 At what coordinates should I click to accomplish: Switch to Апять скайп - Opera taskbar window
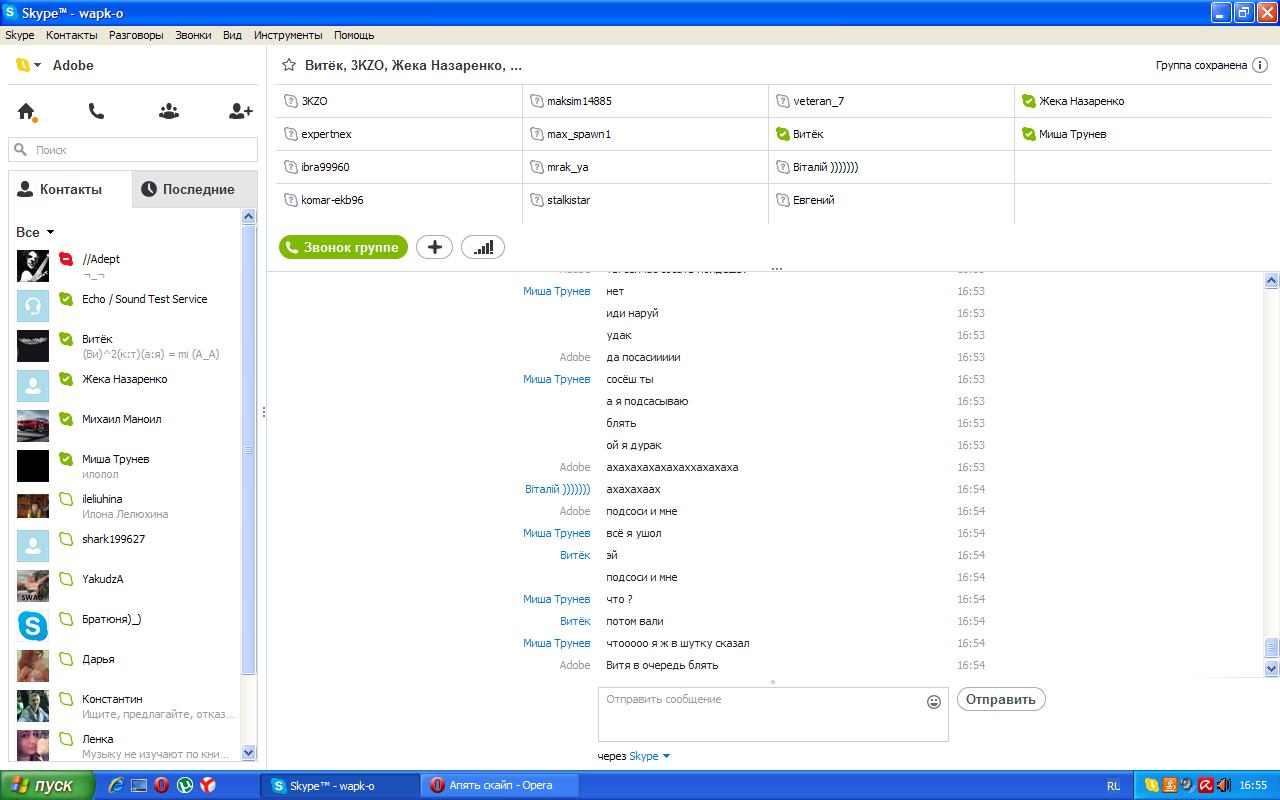[x=500, y=785]
